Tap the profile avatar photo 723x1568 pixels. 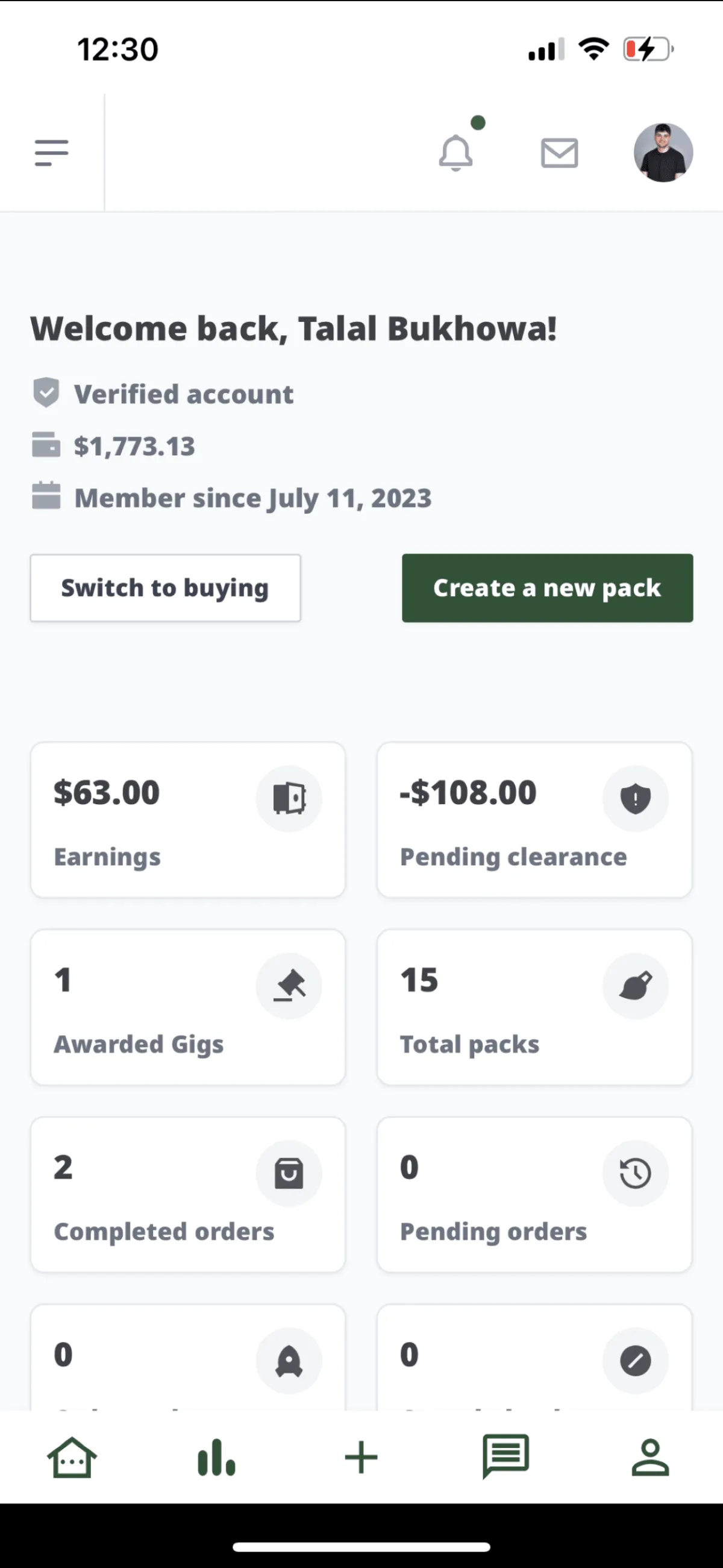(x=663, y=153)
